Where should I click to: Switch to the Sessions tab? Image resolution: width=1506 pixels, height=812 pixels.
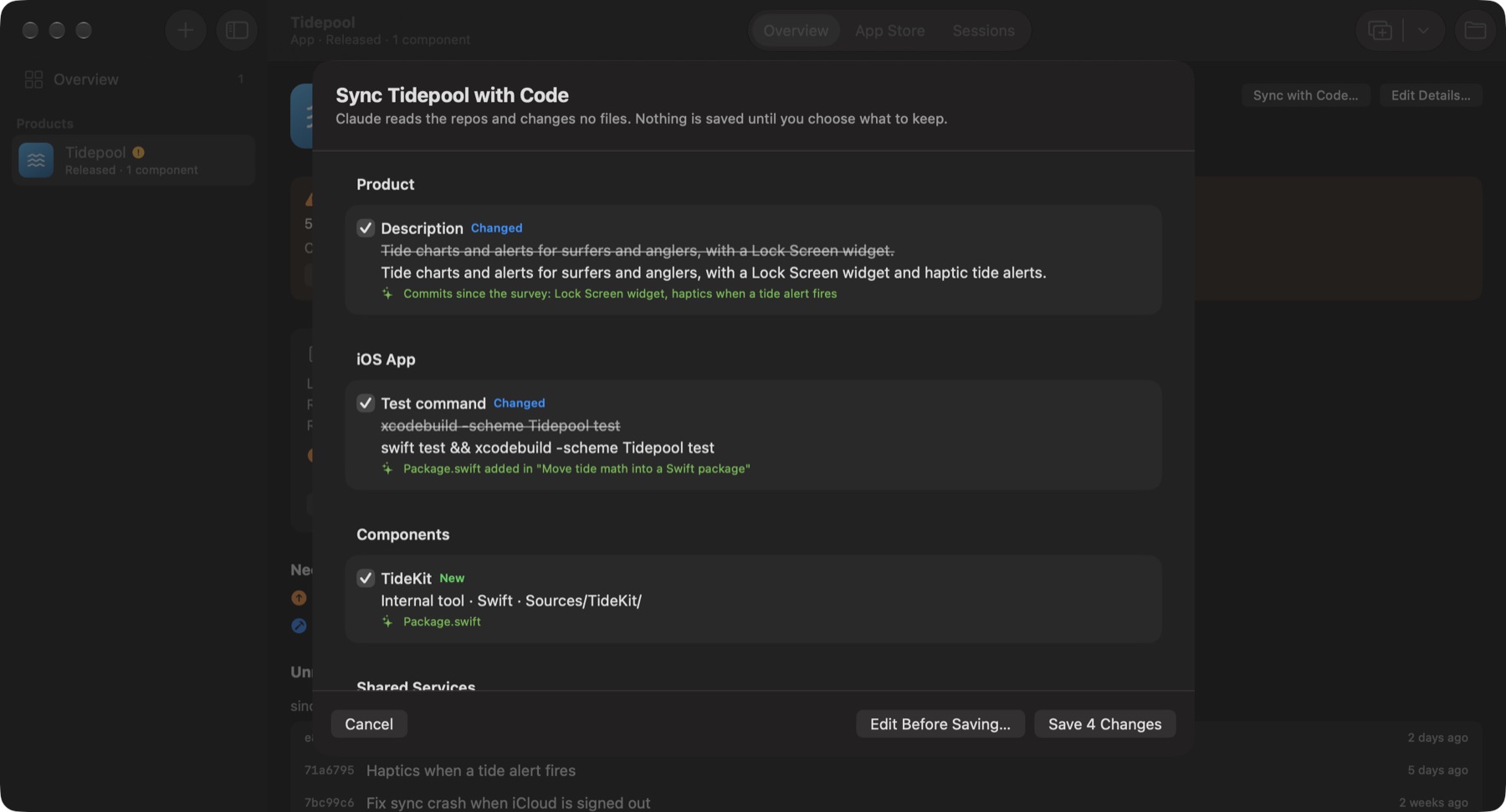(983, 31)
